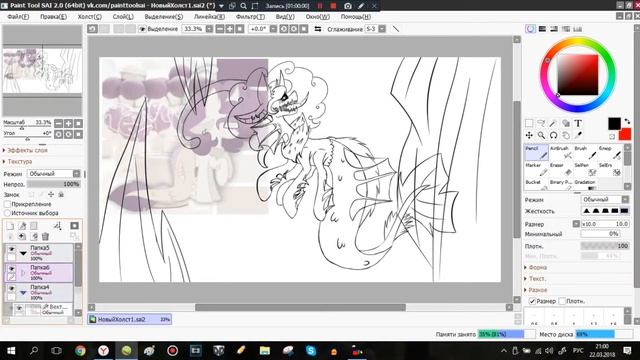
Task: Zoom out with toolbar minus button
Action: tap(220, 29)
